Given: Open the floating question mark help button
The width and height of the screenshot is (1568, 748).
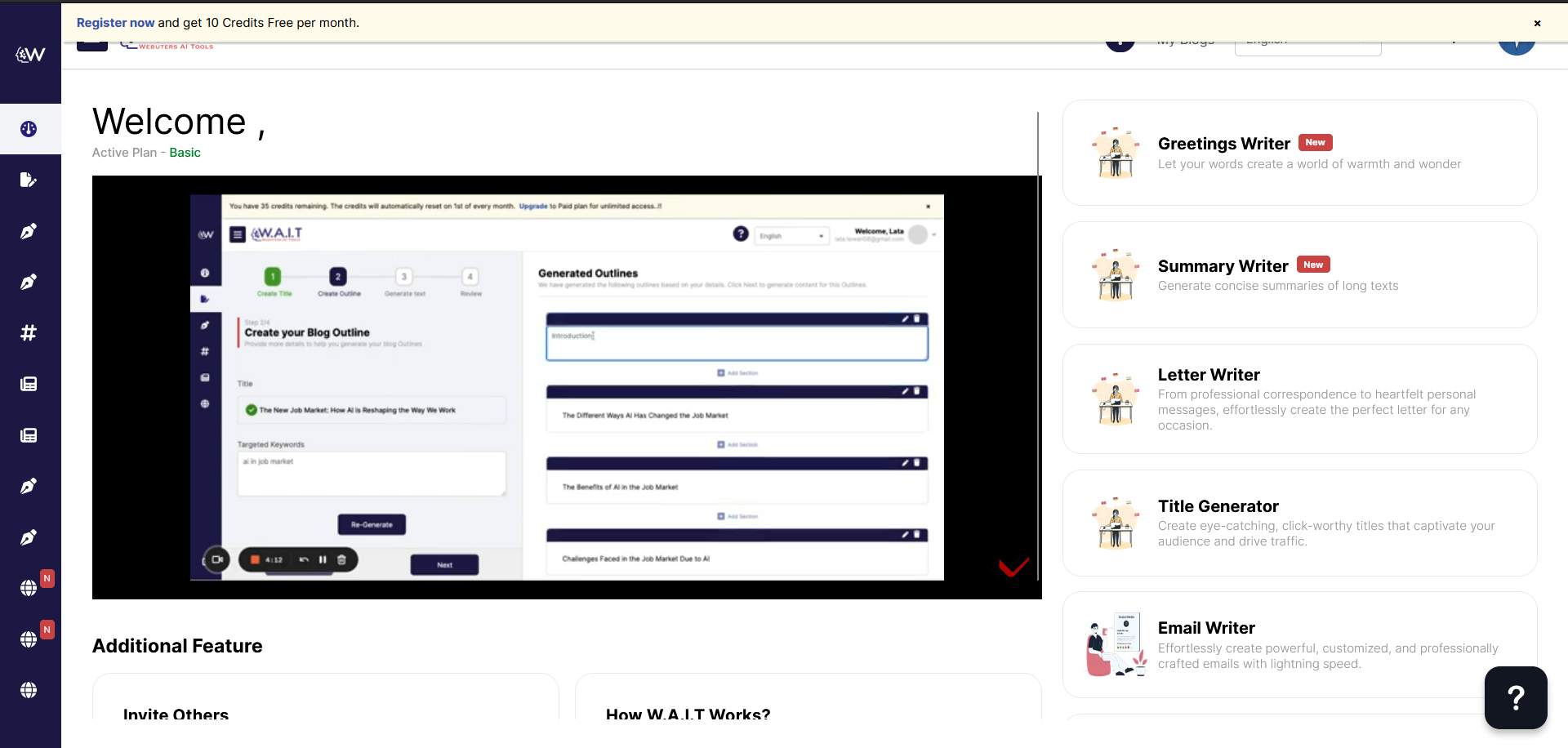Looking at the screenshot, I should (x=1515, y=697).
